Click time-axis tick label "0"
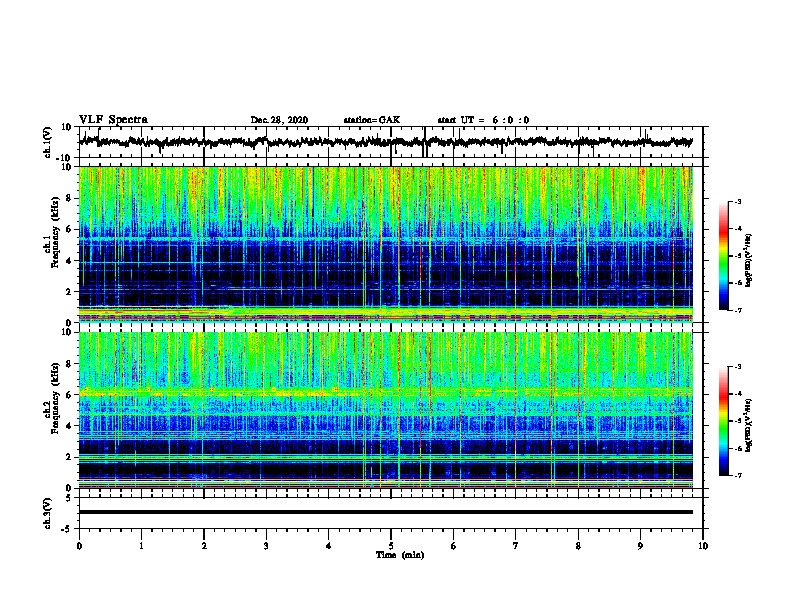 tap(79, 546)
